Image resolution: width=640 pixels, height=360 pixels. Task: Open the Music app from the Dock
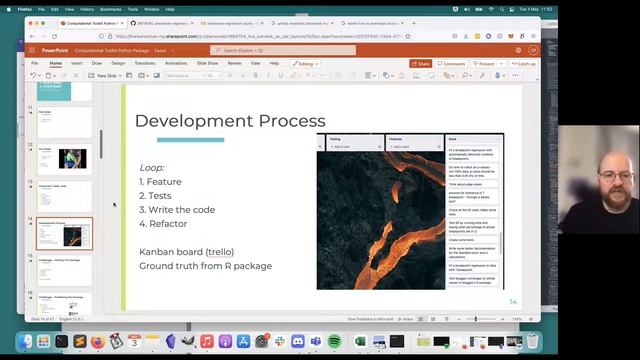click(207, 341)
